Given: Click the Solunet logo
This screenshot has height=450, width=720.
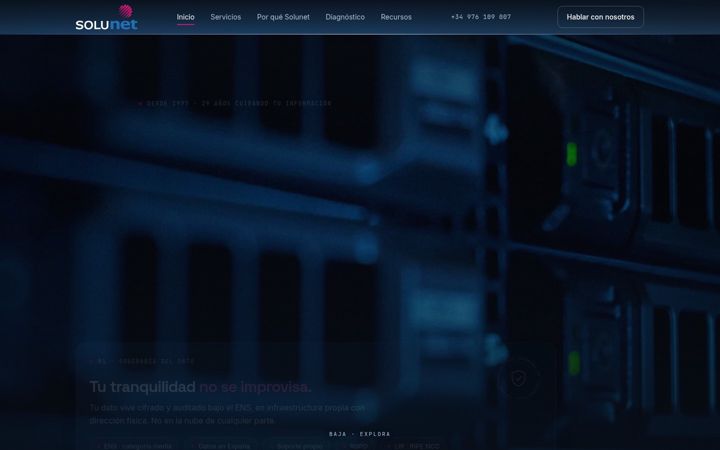Looking at the screenshot, I should 107,17.
